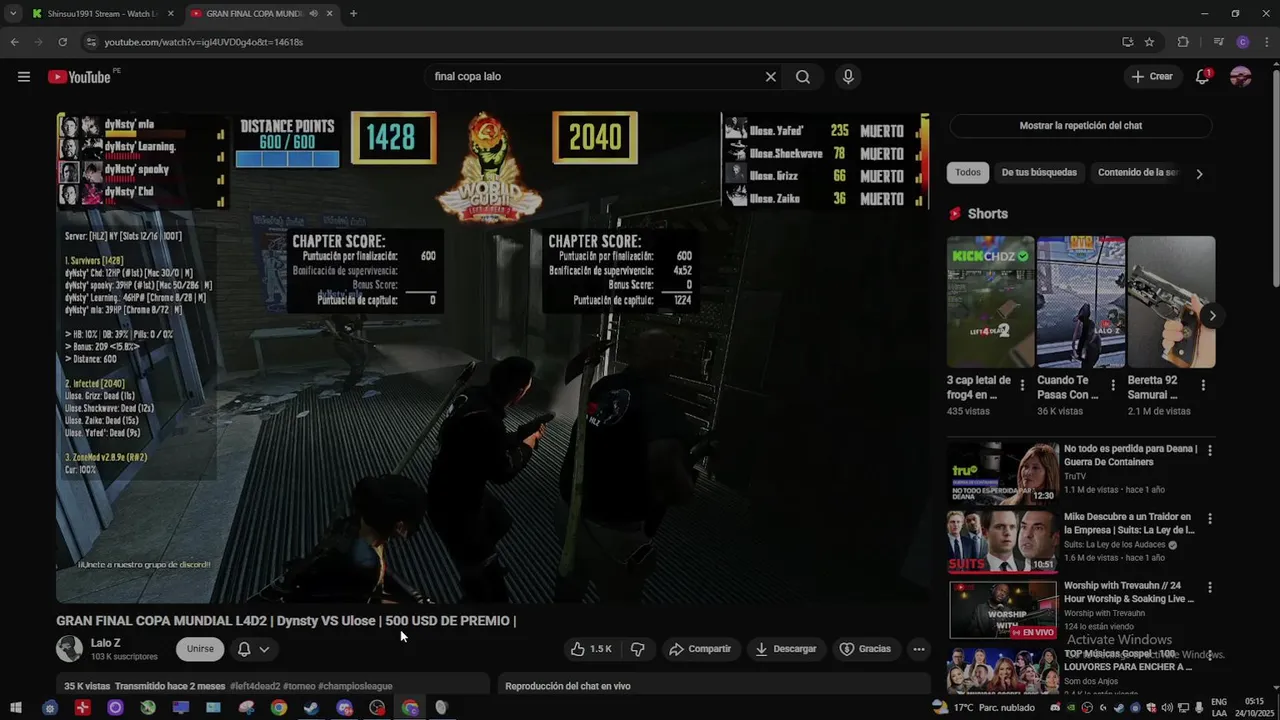Click the video player area
This screenshot has width=1280, height=720.
click(493, 357)
